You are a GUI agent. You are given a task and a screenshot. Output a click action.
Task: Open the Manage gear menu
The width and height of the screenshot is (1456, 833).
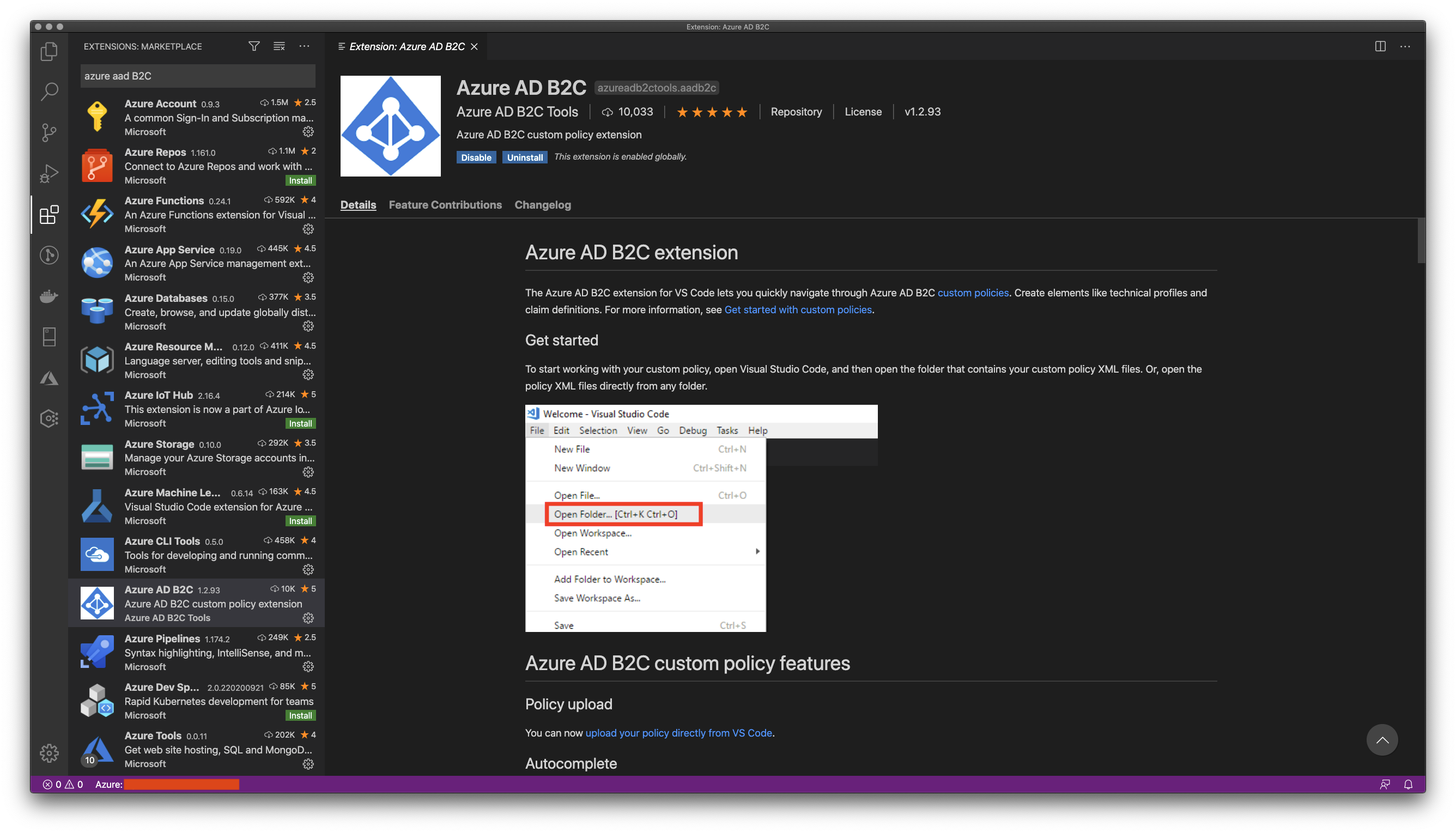[x=49, y=754]
